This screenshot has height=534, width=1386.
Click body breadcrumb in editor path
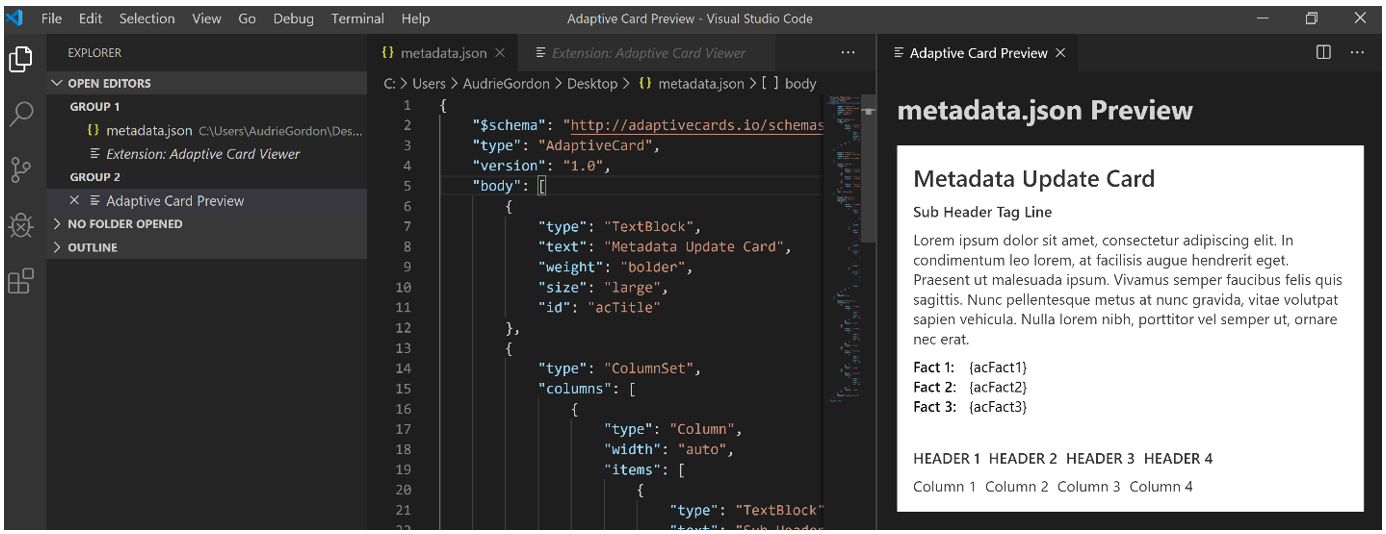tap(799, 84)
